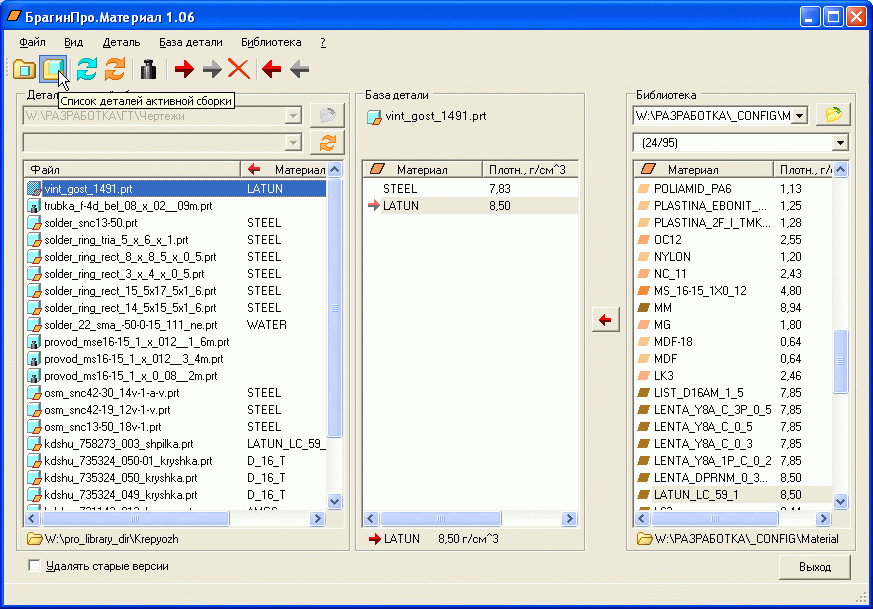Open parts directory path dropdown
The height and width of the screenshot is (609, 873).
[293, 116]
